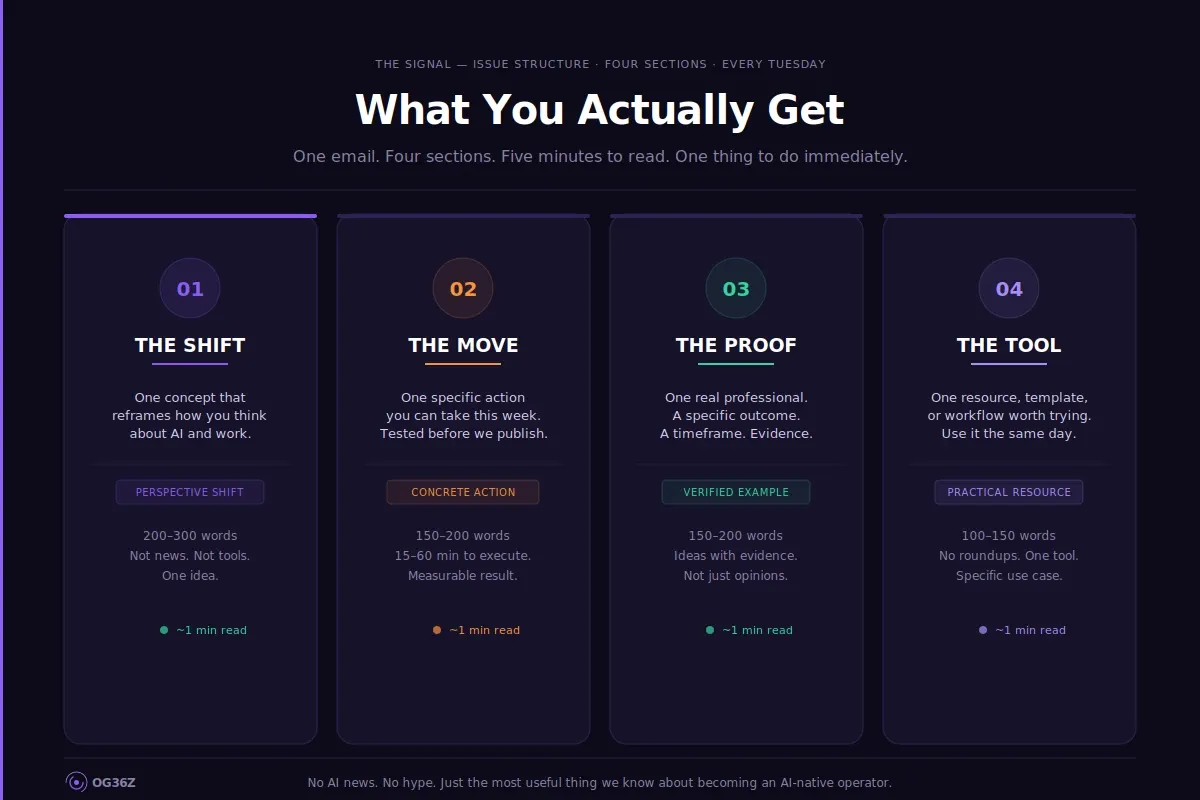Viewport: 1200px width, 800px height.
Task: Toggle the VERIFIED EXAMPLE pill
Action: (736, 492)
